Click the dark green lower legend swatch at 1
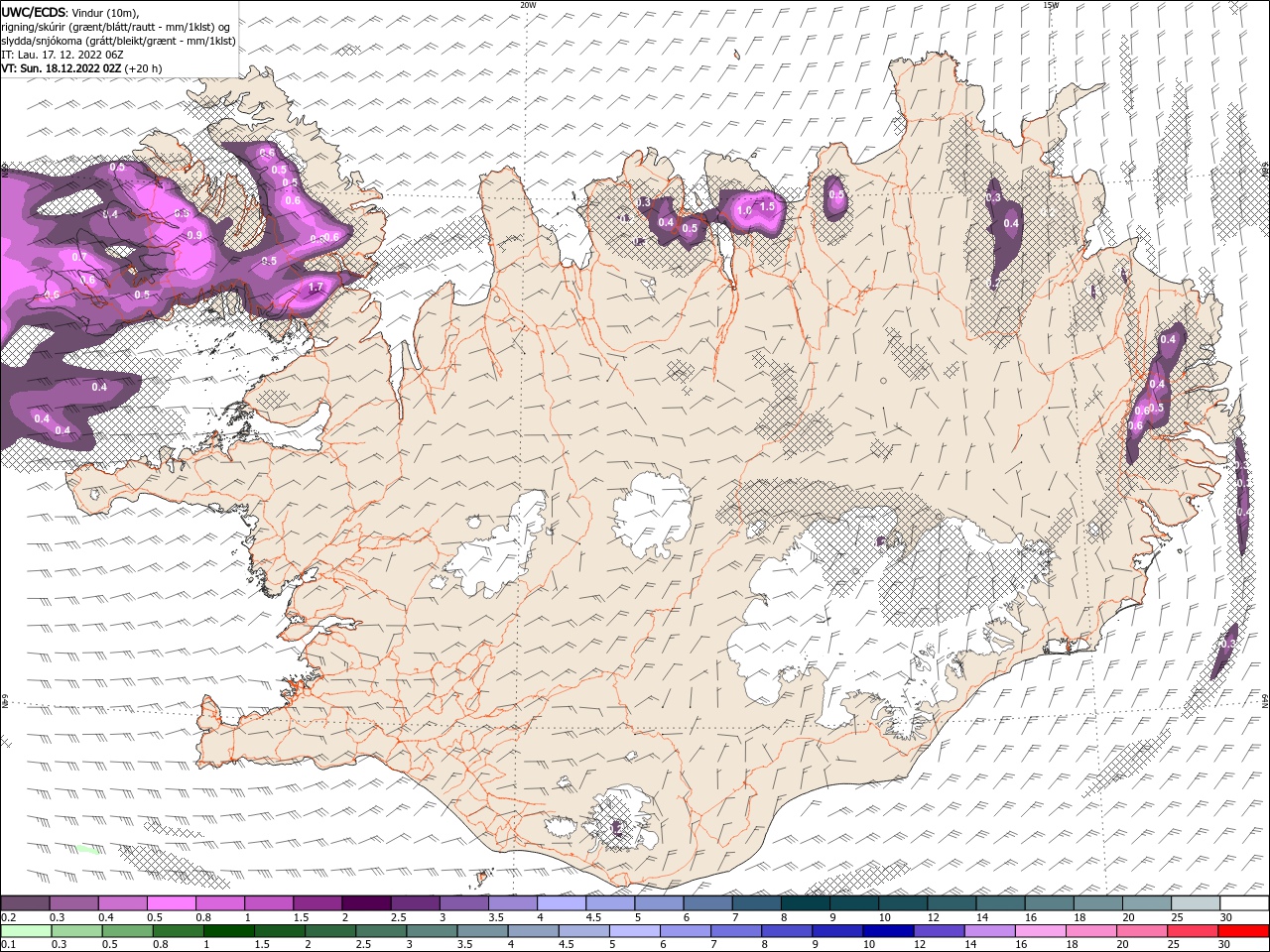Screen dimensions: 1270x952 [228, 931]
